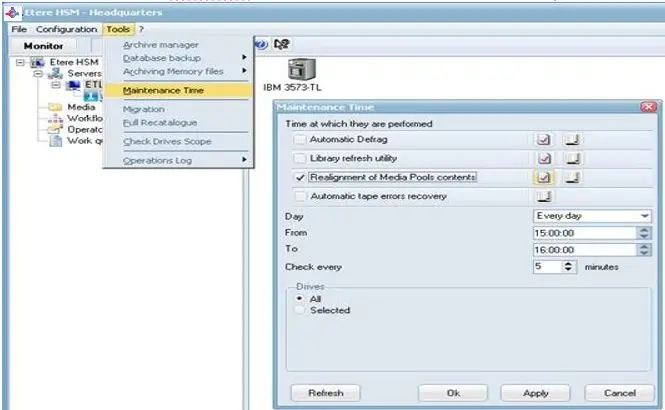665x410 pixels.
Task: Click the schedule icon beside Library refresh utility
Action: click(545, 158)
